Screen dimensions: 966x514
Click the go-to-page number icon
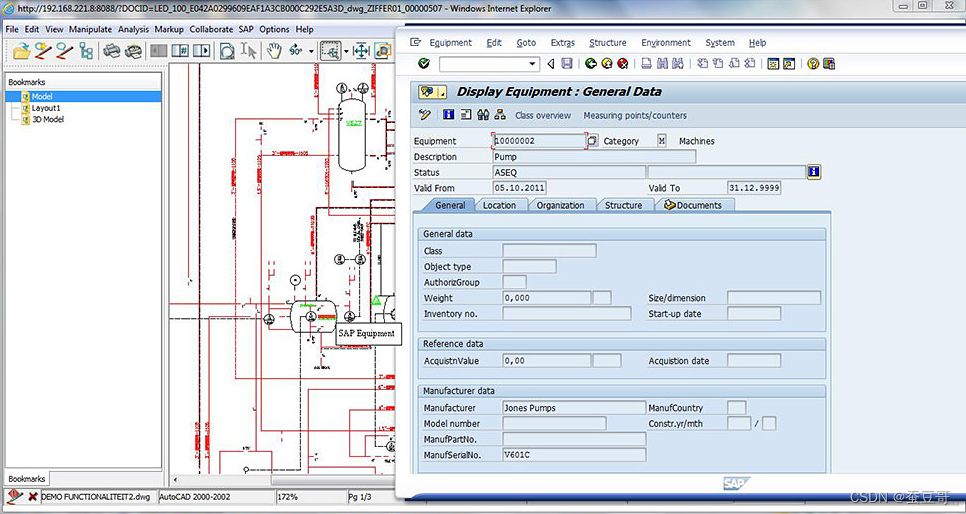[180, 51]
